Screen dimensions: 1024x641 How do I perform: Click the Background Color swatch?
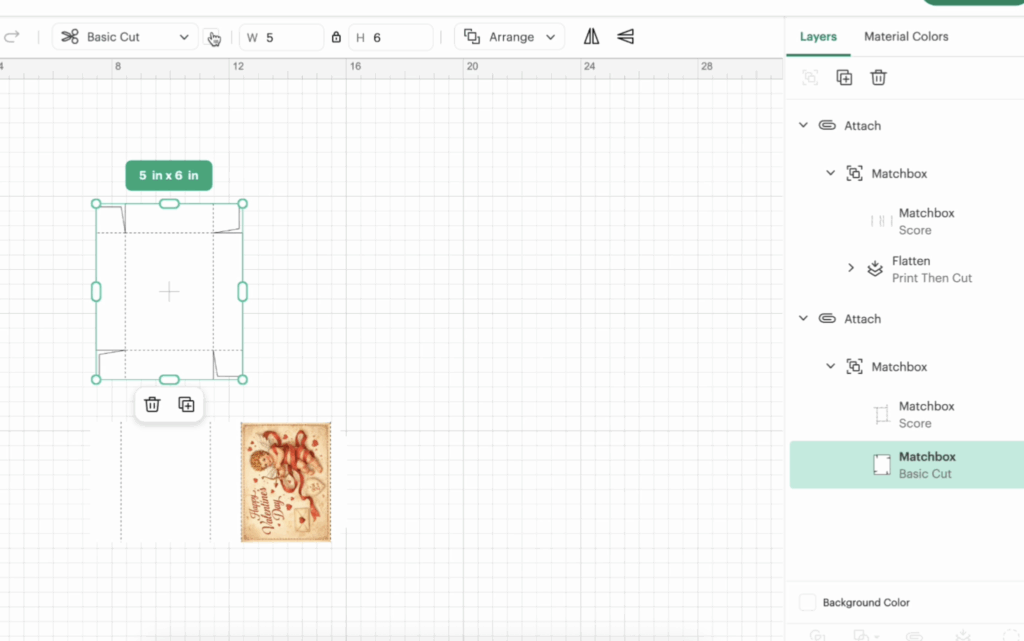[808, 603]
